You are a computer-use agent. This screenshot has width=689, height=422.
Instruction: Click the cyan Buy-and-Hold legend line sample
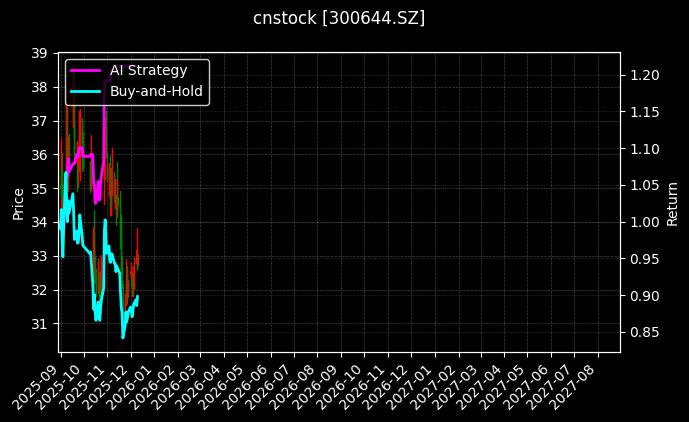86,91
